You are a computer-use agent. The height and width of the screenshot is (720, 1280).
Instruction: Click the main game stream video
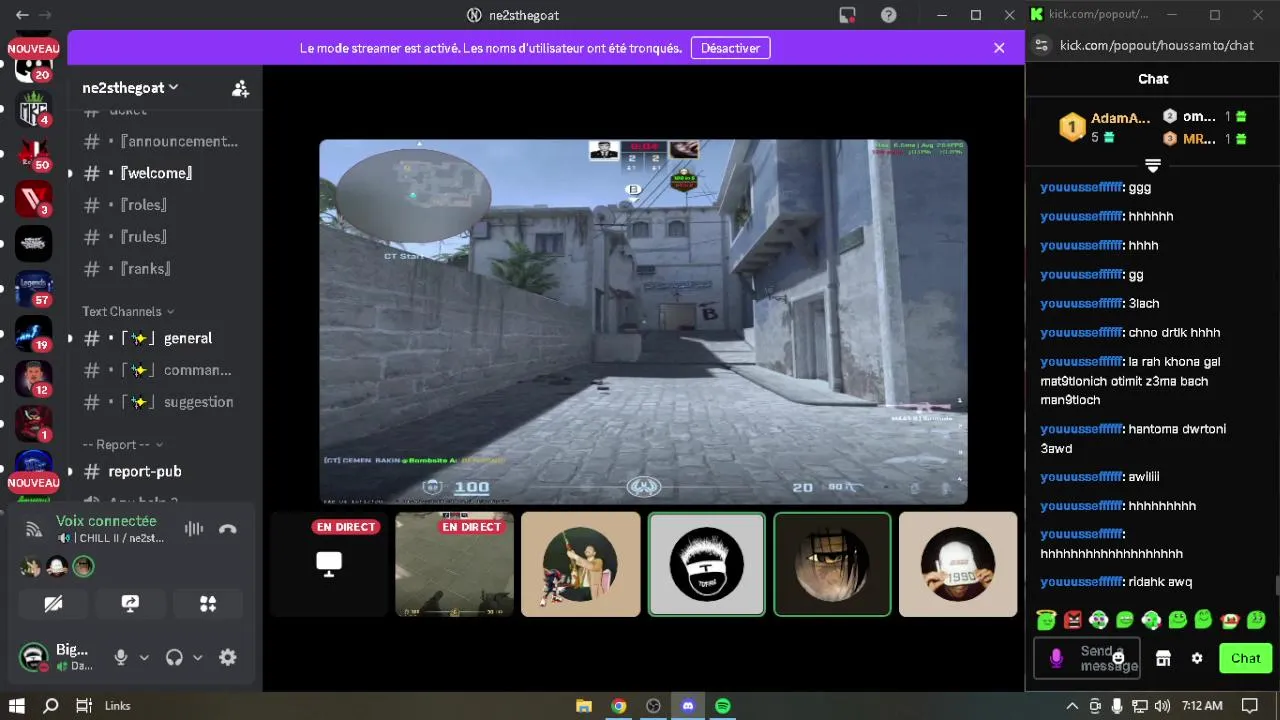click(643, 321)
